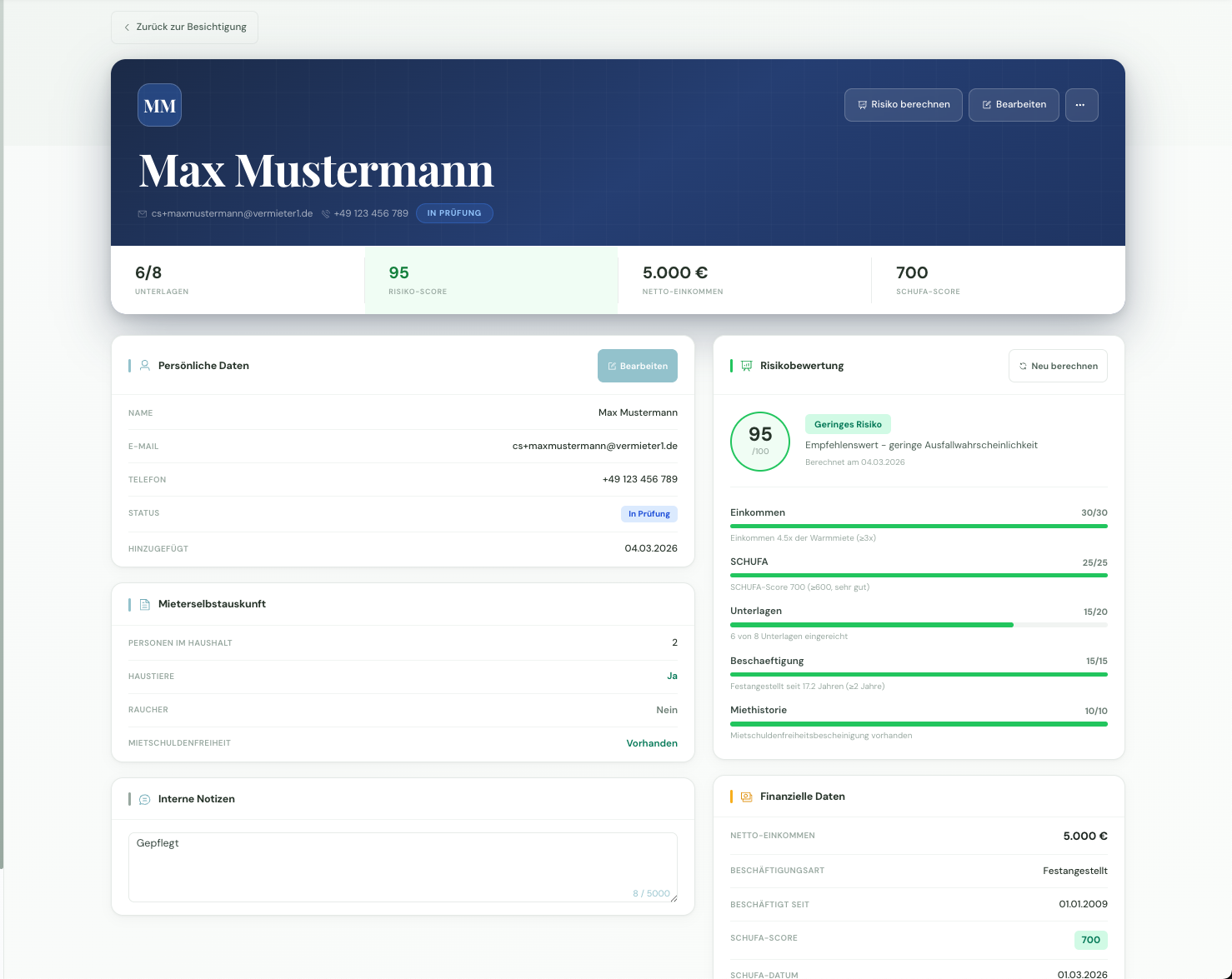This screenshot has width=1232, height=979.
Task: Click the document icon beside Mieterselbstauskunft
Action: click(145, 604)
